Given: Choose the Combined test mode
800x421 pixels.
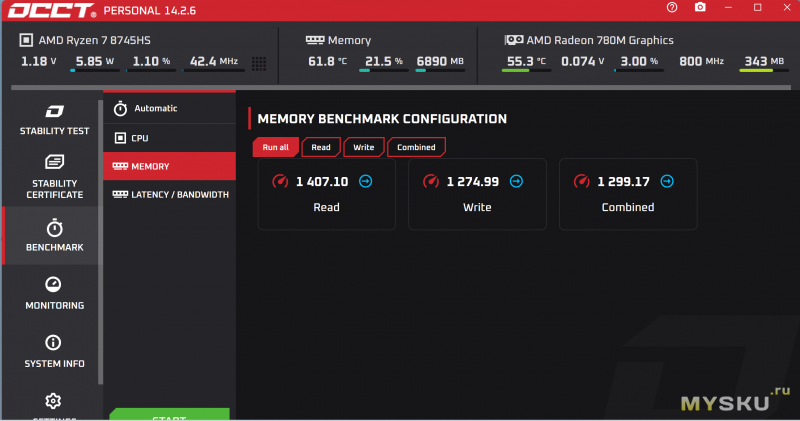Looking at the screenshot, I should point(416,147).
